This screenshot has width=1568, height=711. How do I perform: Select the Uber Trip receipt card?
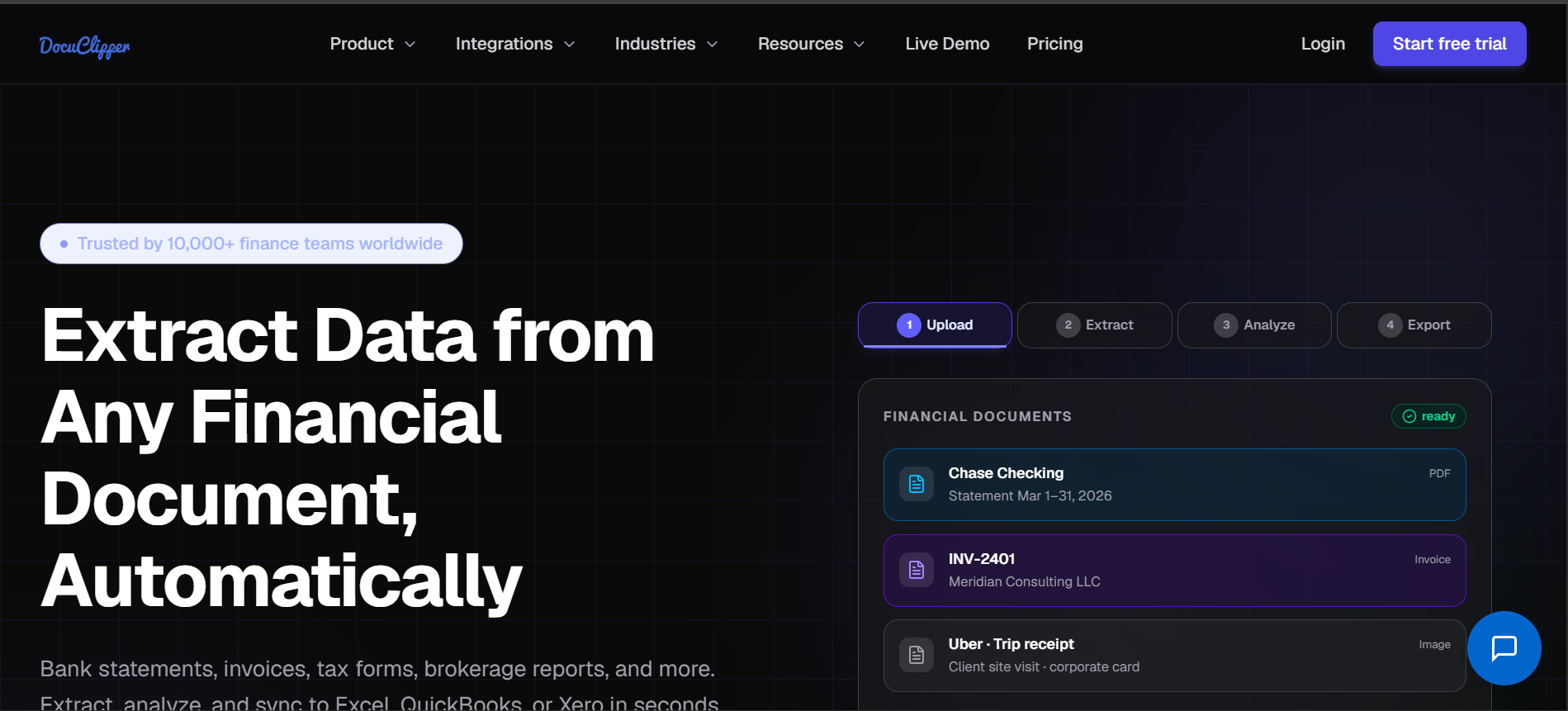[x=1175, y=656]
